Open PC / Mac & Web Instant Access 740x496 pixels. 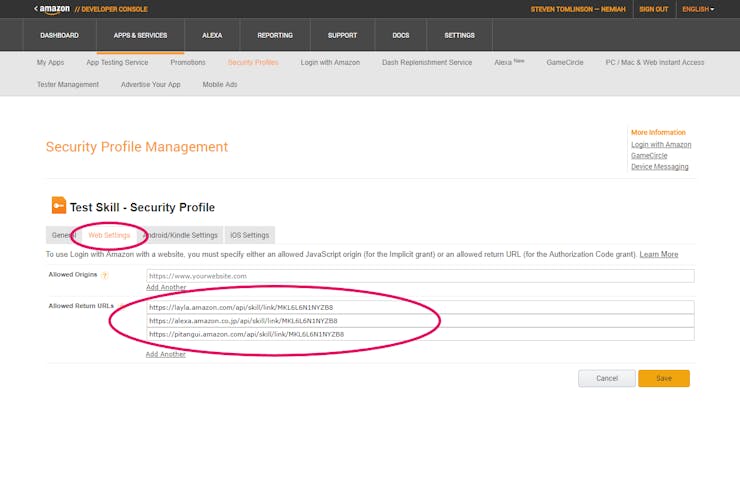tap(655, 62)
